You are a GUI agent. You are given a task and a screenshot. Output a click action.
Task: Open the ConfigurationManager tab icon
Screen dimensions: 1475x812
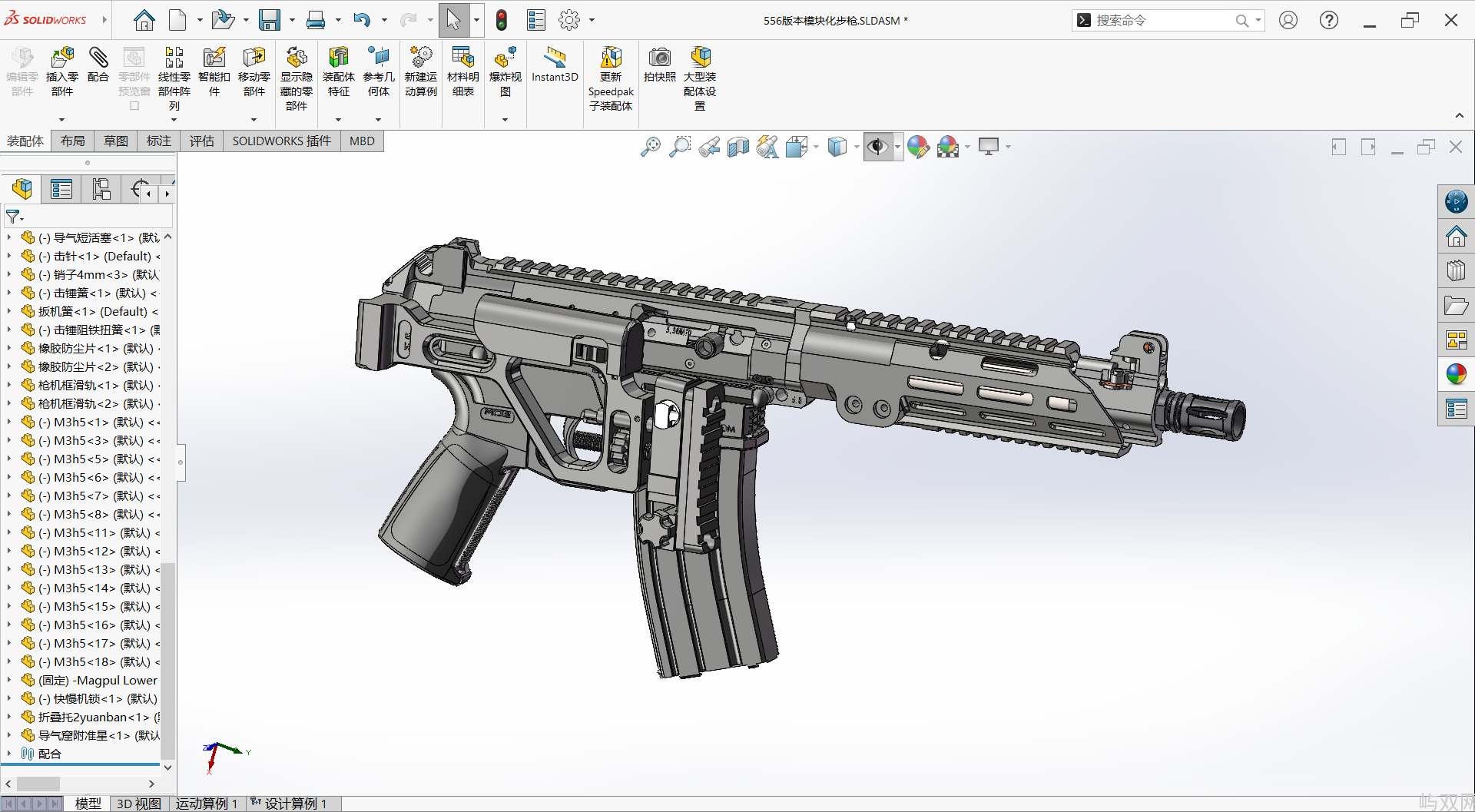[101, 189]
